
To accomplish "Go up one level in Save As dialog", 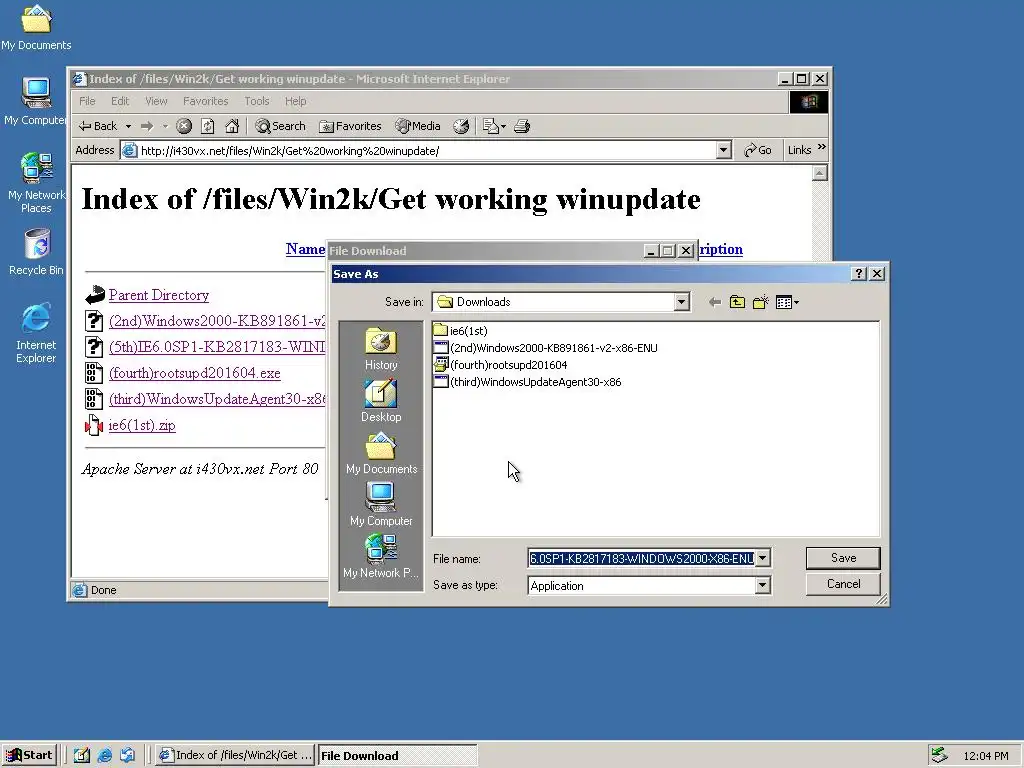I will click(x=737, y=302).
